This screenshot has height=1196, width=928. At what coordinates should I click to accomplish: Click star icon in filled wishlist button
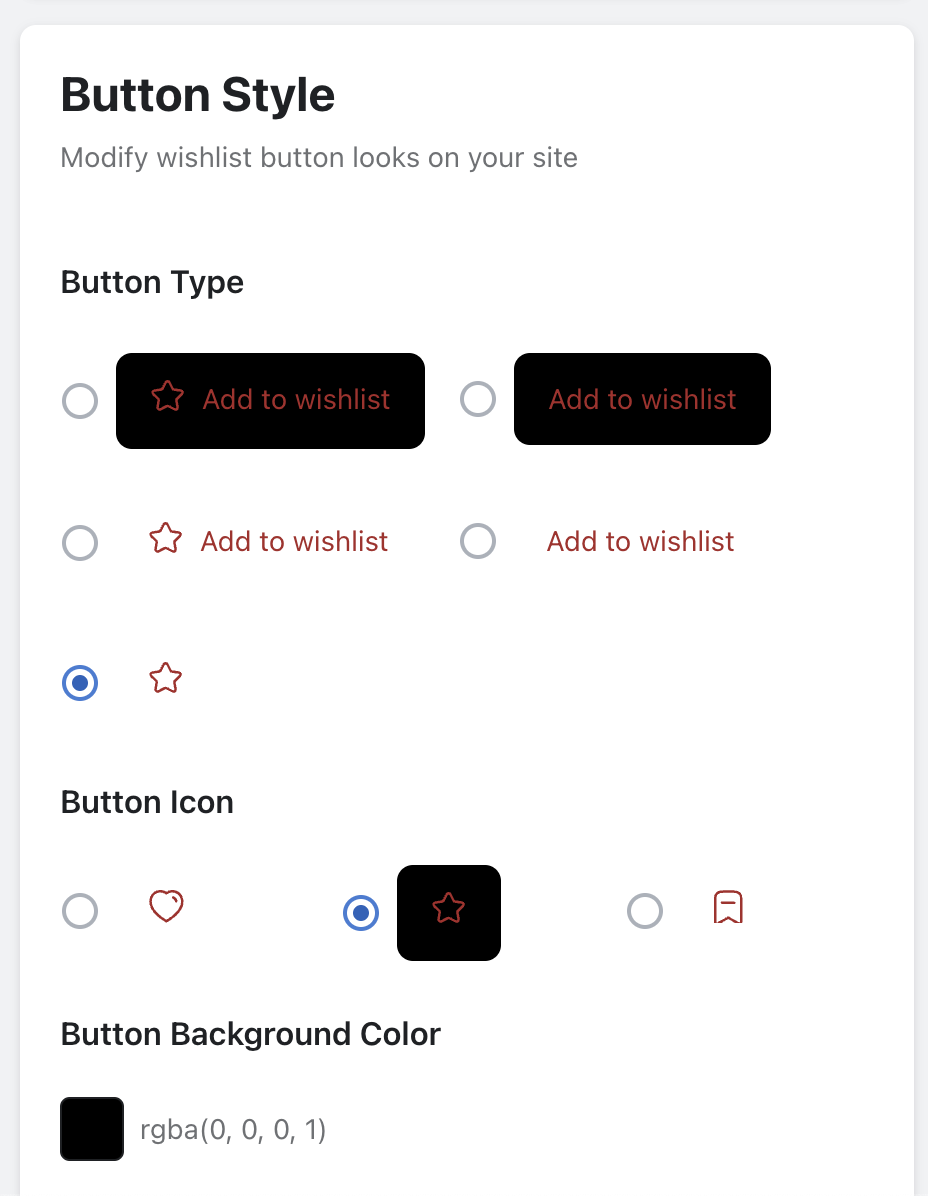168,398
